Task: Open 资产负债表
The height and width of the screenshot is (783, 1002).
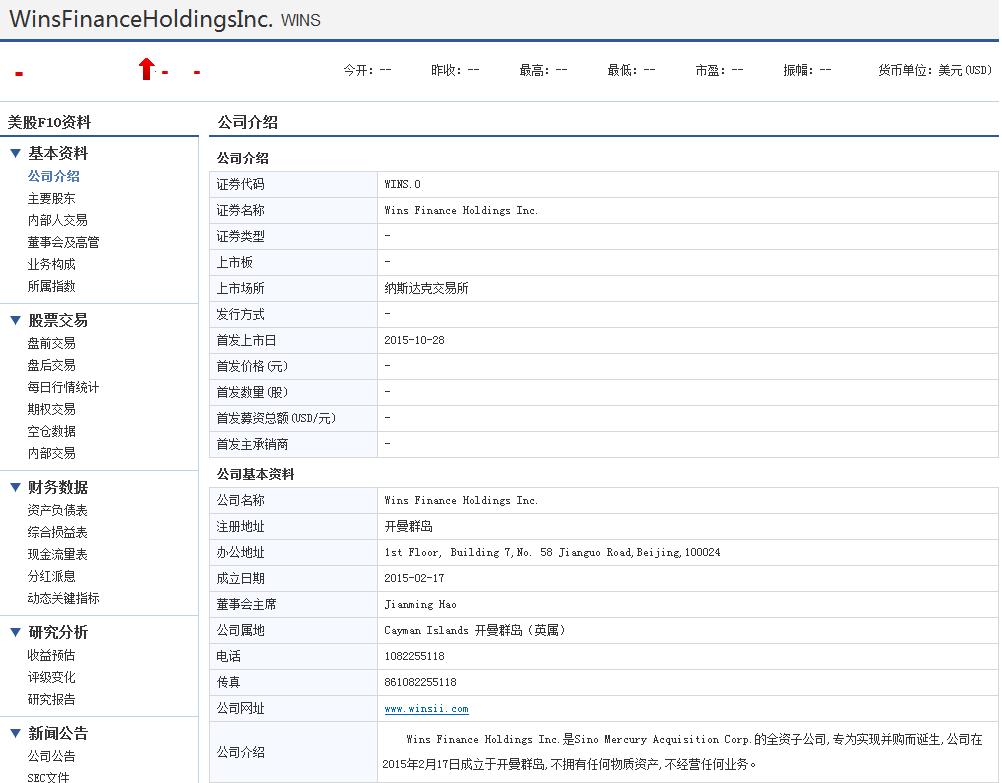Action: pos(58,510)
